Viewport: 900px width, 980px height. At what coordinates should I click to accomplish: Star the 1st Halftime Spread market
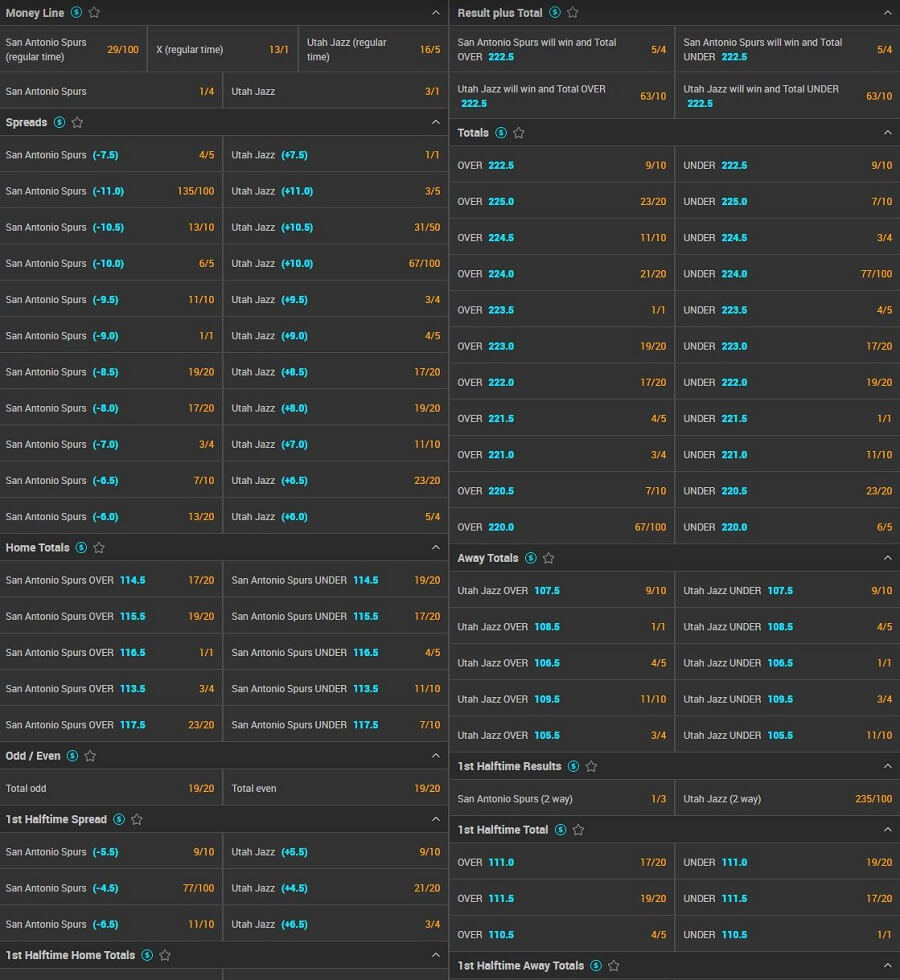(137, 819)
